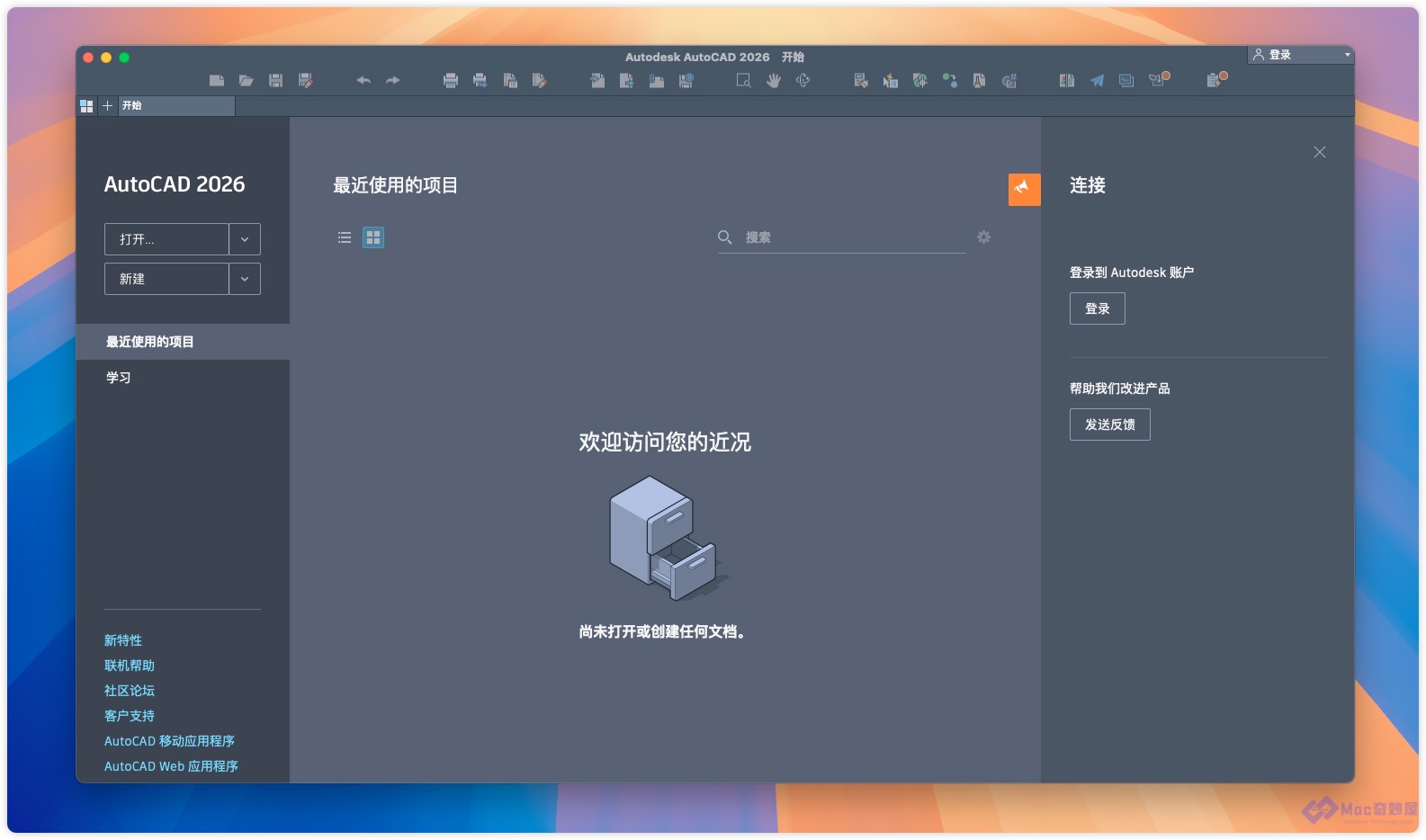
Task: Click the monitor chart Activity Insights icon
Action: pyautogui.click(x=1126, y=80)
